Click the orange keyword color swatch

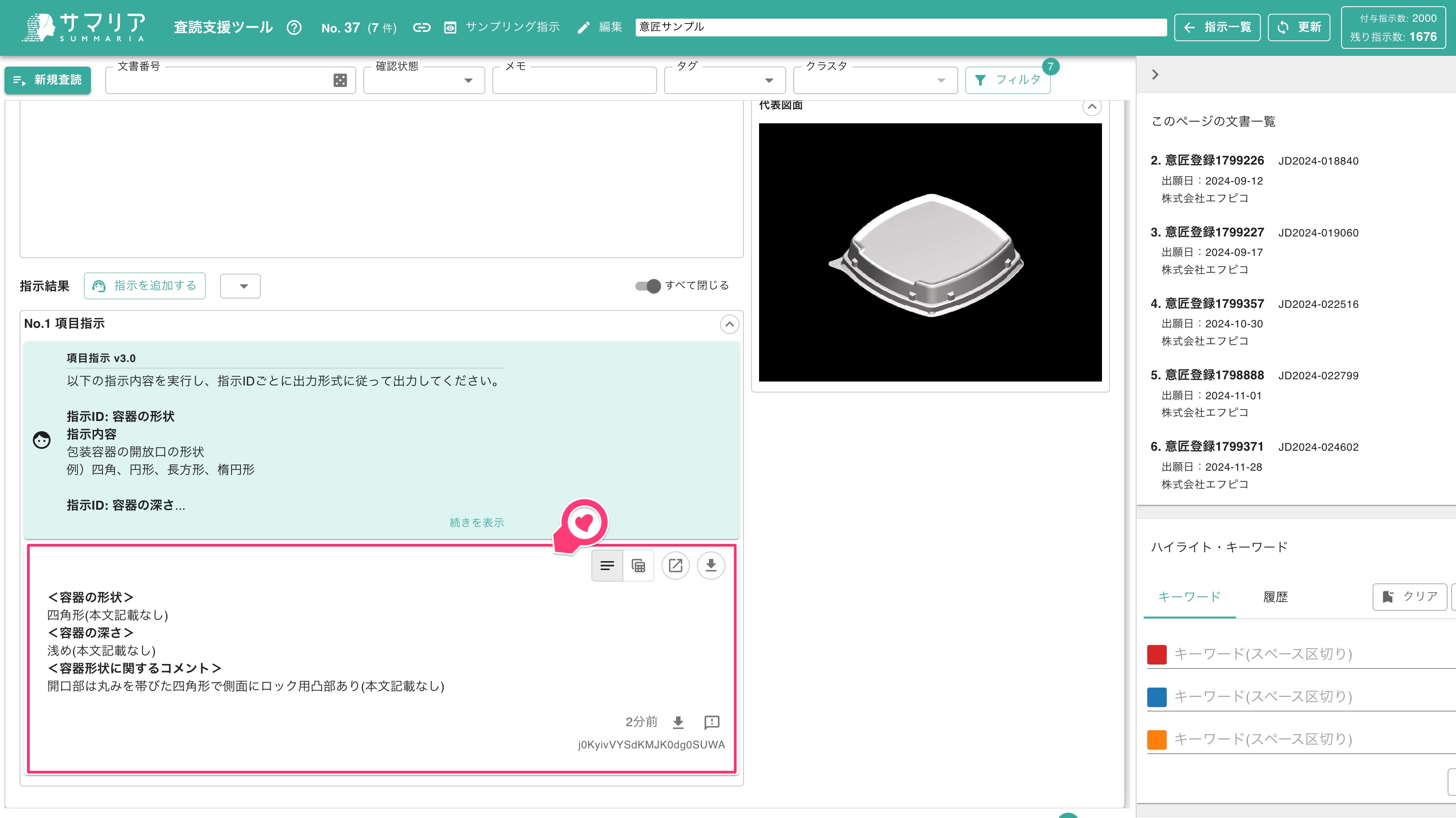(1157, 739)
